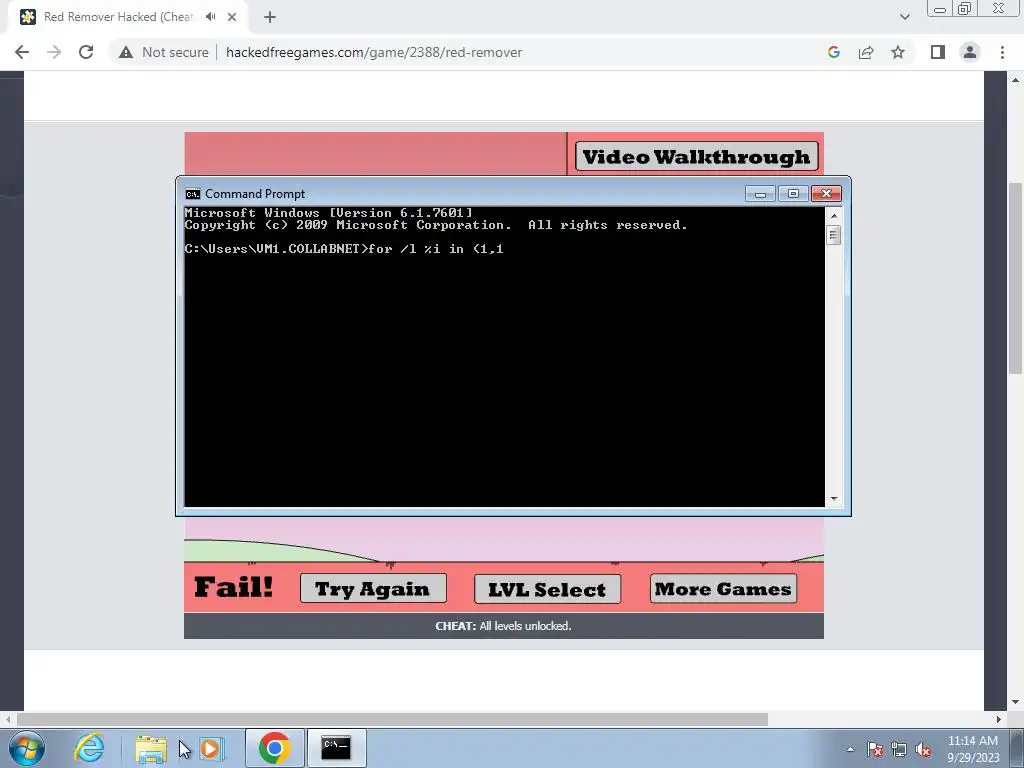This screenshot has height=768, width=1024.
Task: Click the 'Fail!' text in the game
Action: tap(234, 586)
